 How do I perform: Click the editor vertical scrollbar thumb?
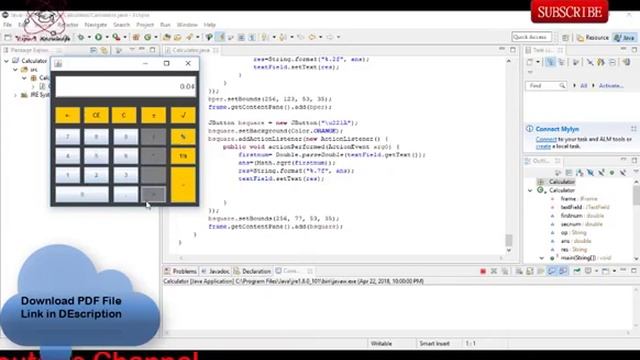tap(509, 240)
